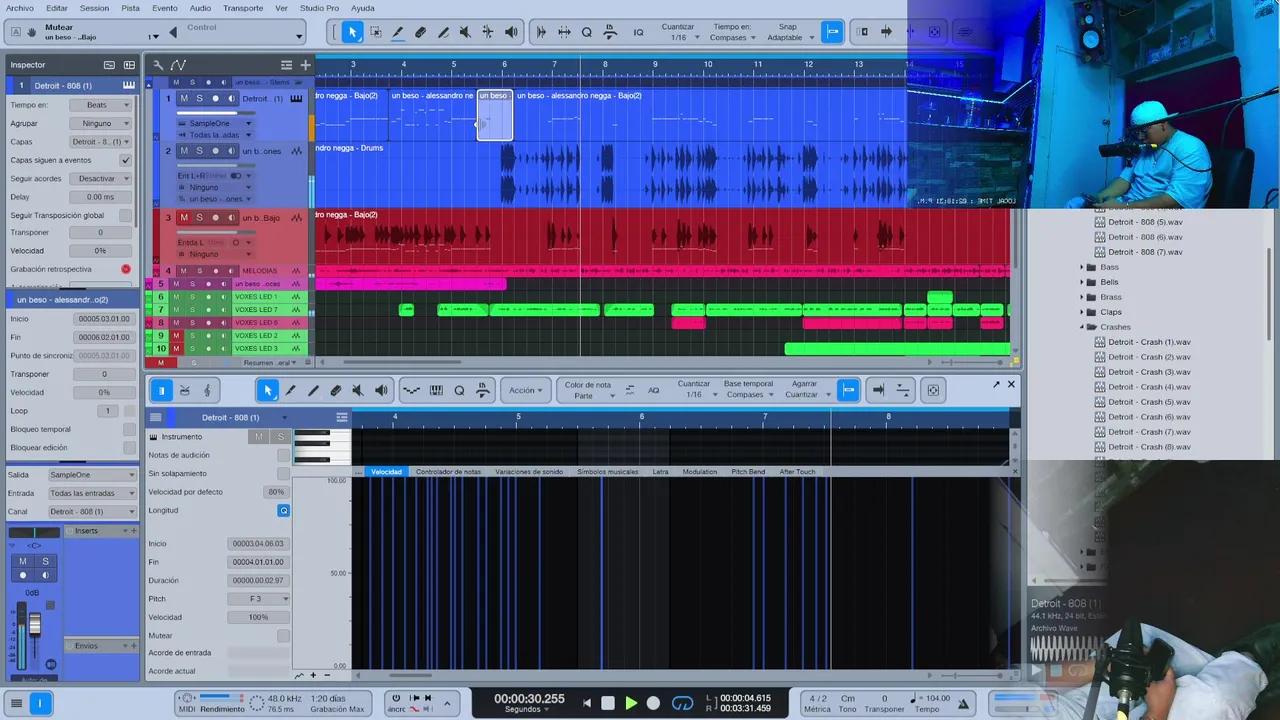Select the Paint tool in the editor toolbar

pyautogui.click(x=290, y=390)
